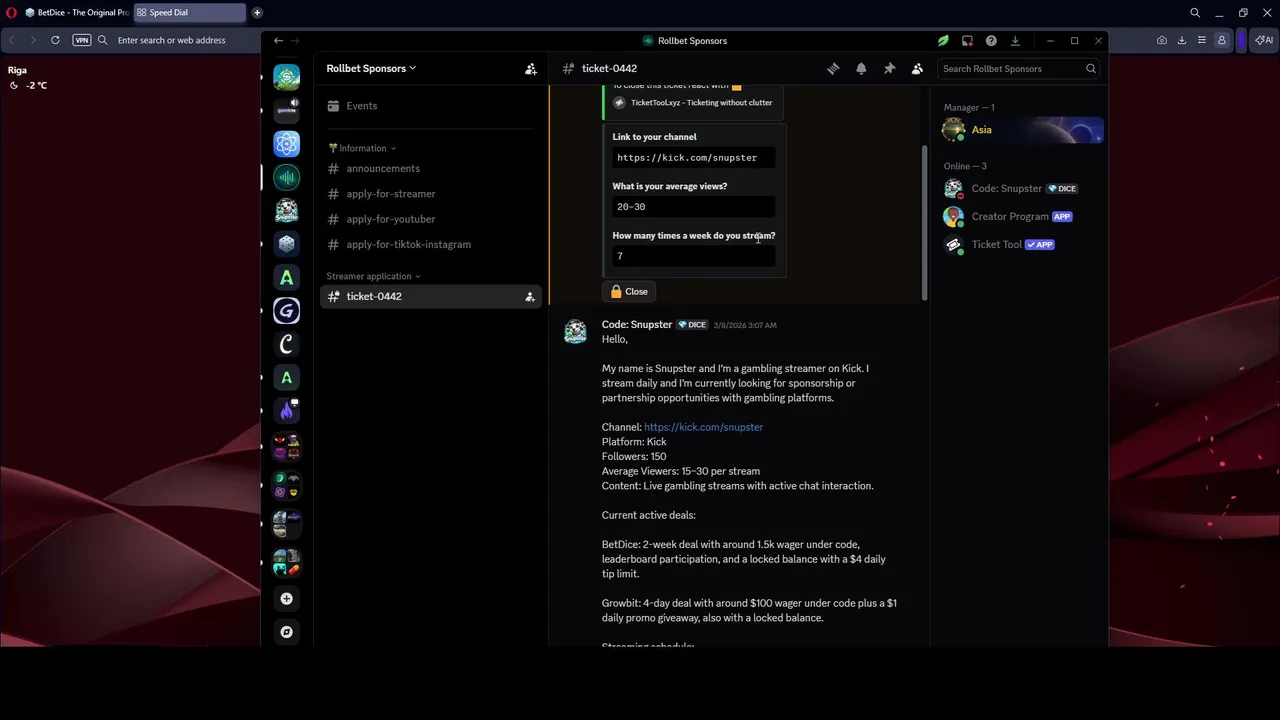The width and height of the screenshot is (1280, 720).
Task: Select the blue atom server icon
Action: [x=287, y=144]
